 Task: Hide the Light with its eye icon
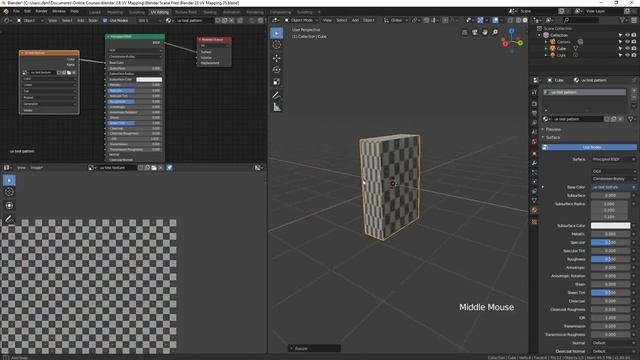click(x=627, y=55)
